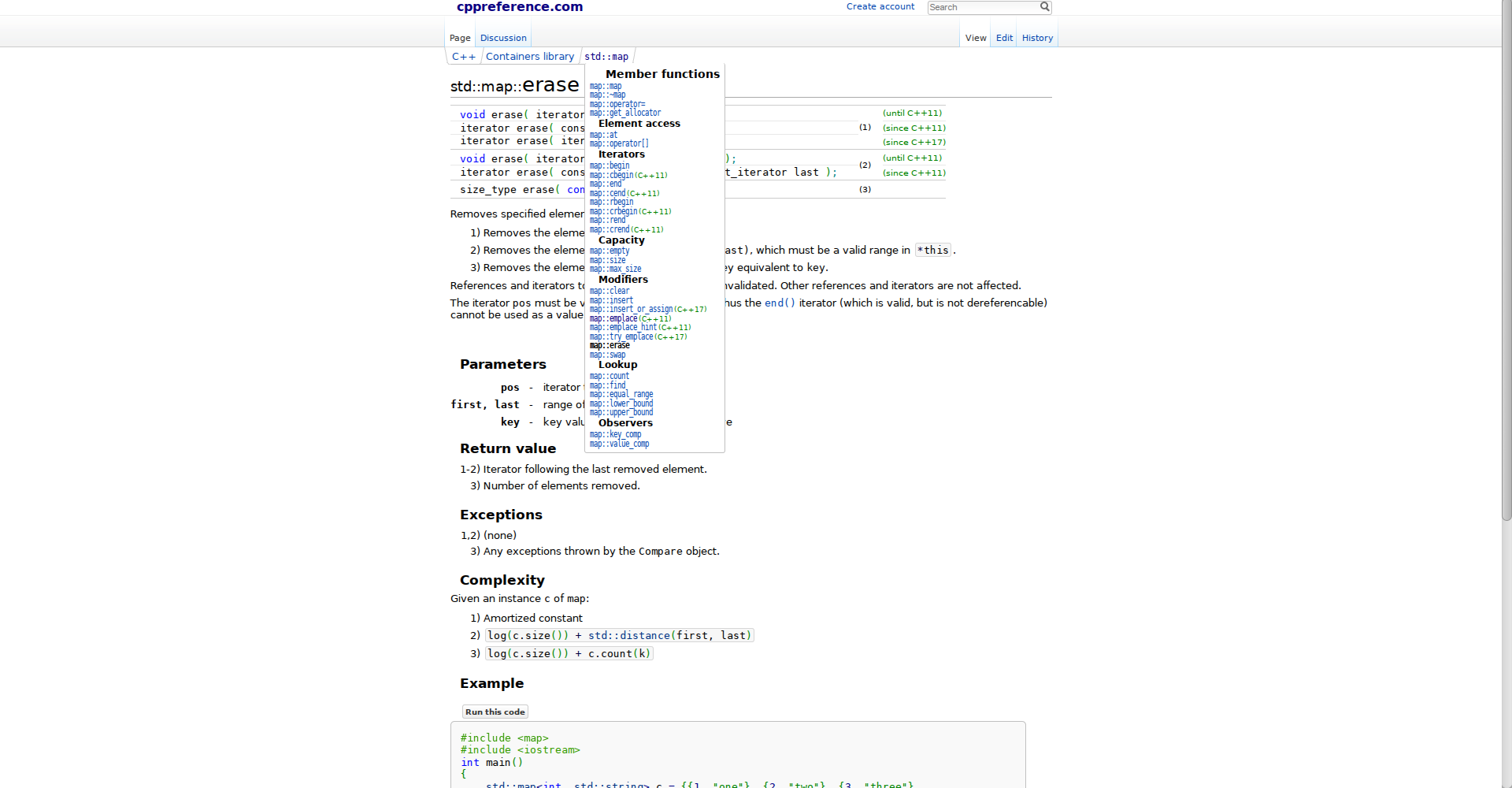Open map::at menu entry
The height and width of the screenshot is (788, 1512).
(603, 135)
